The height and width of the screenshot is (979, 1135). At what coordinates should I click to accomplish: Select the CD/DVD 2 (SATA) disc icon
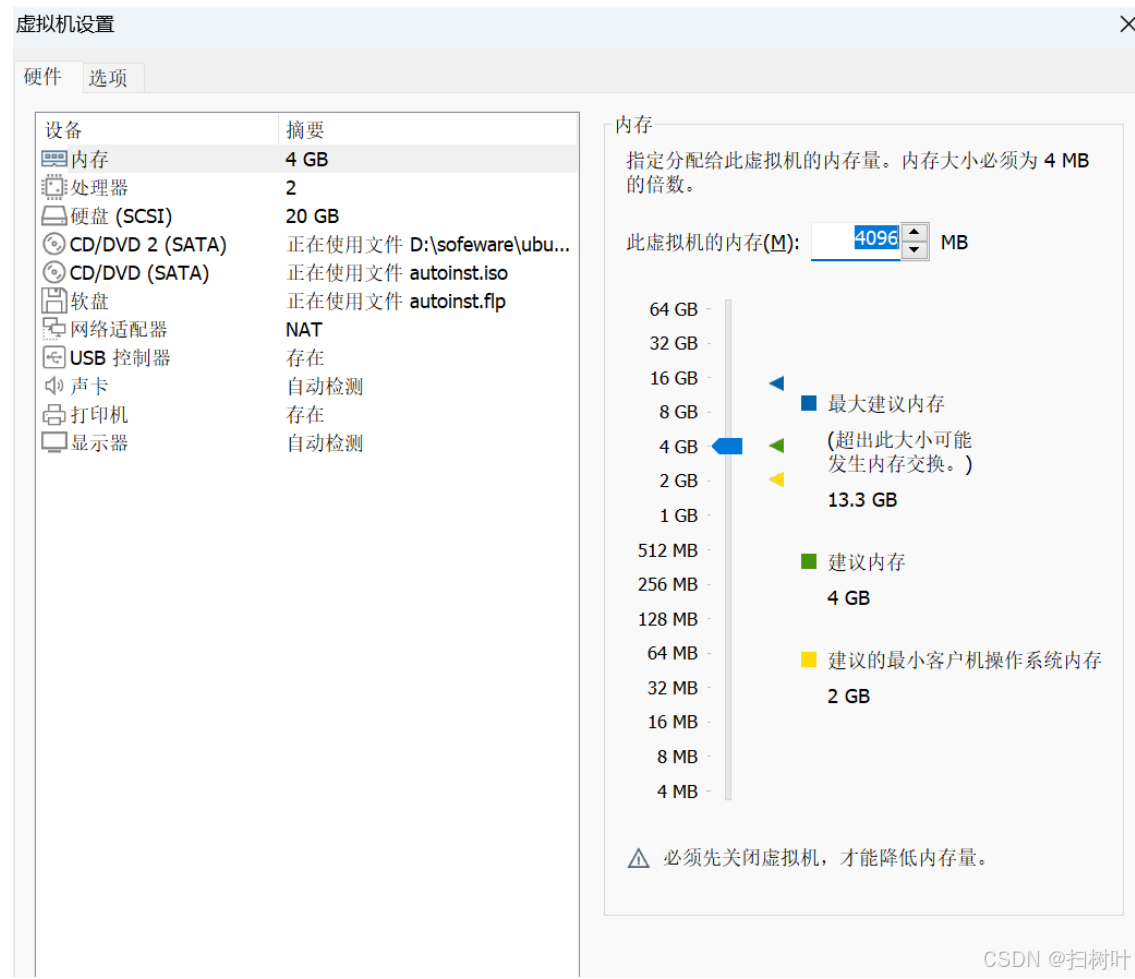tap(54, 244)
